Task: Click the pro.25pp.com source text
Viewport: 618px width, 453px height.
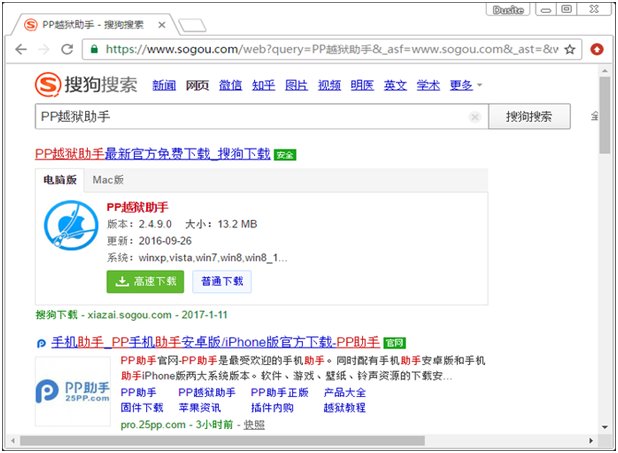Action: (x=153, y=425)
